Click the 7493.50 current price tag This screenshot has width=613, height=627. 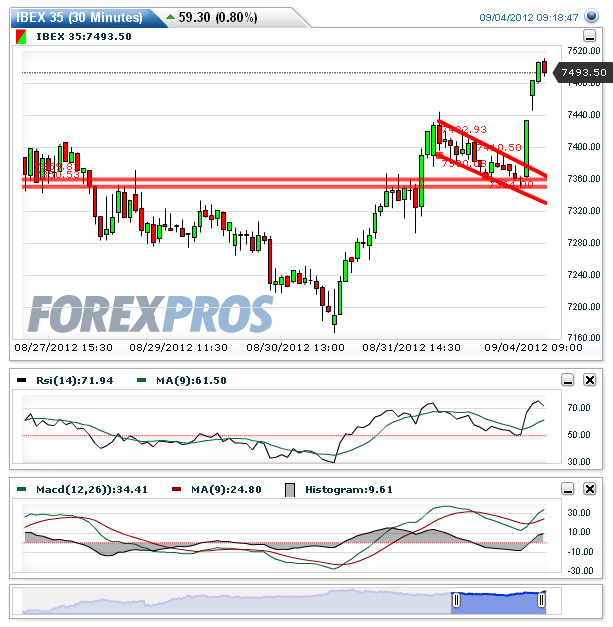583,73
